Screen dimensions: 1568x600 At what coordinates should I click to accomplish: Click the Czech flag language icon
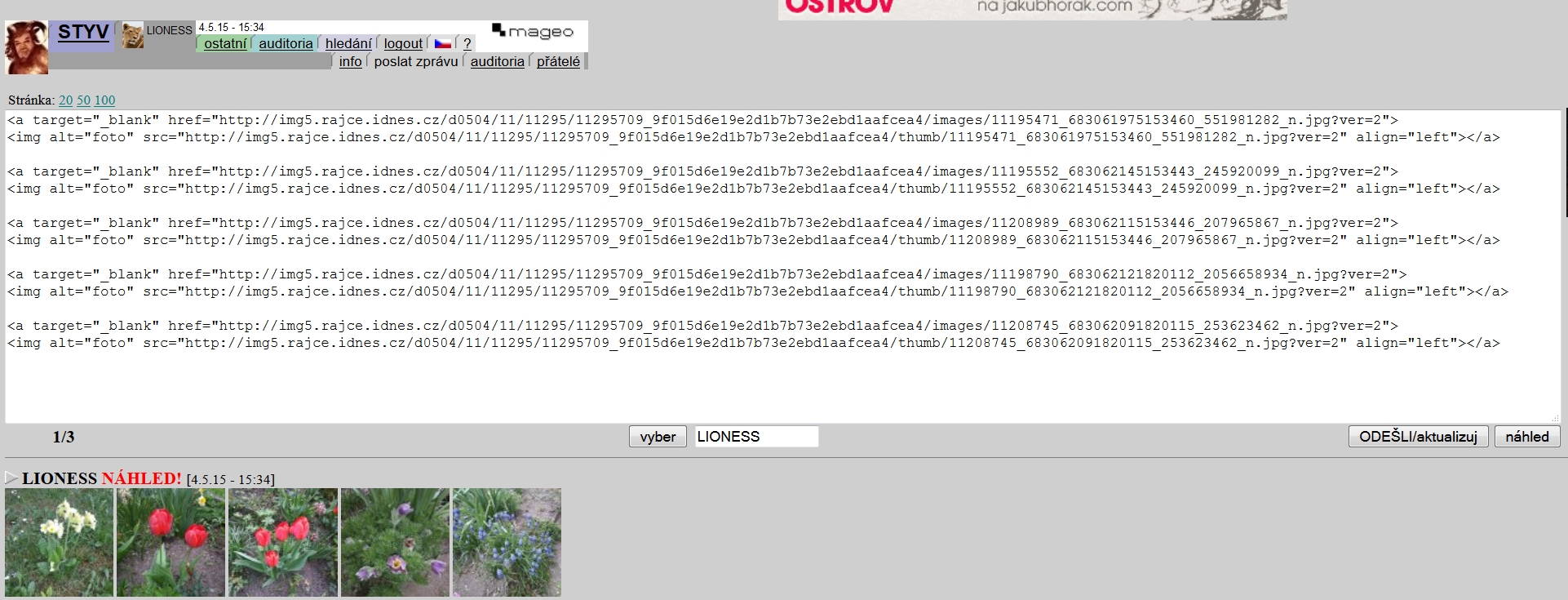pos(443,43)
